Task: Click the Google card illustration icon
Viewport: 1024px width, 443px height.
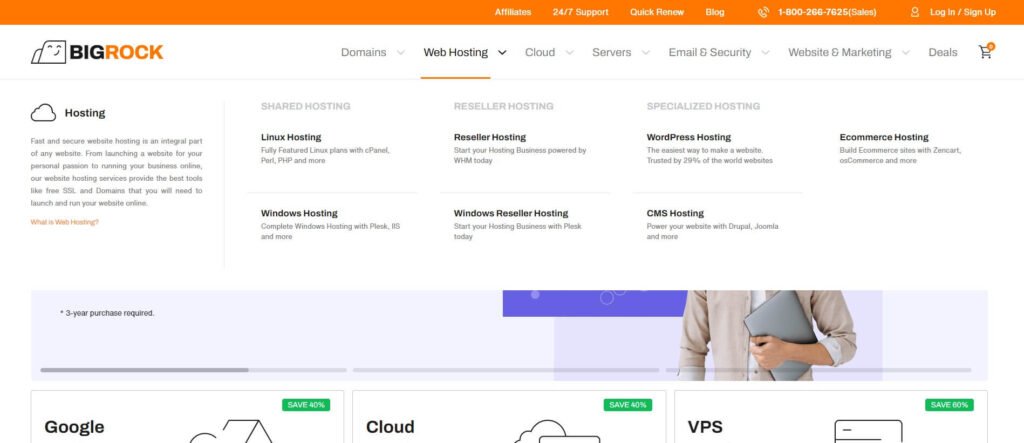Action: [x=231, y=431]
